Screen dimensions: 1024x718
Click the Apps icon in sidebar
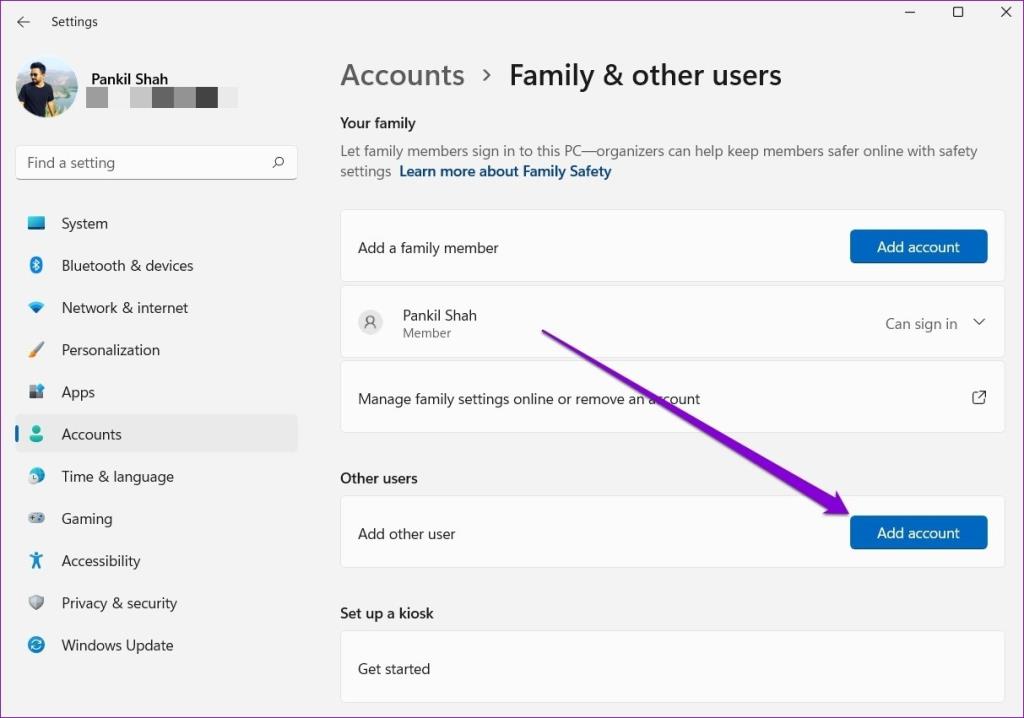37,392
